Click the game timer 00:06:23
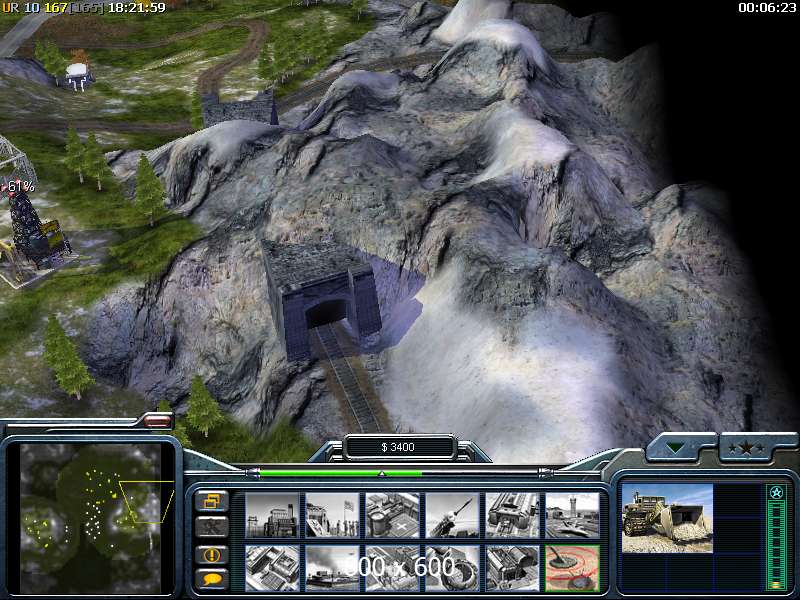This screenshot has width=800, height=600. click(767, 8)
